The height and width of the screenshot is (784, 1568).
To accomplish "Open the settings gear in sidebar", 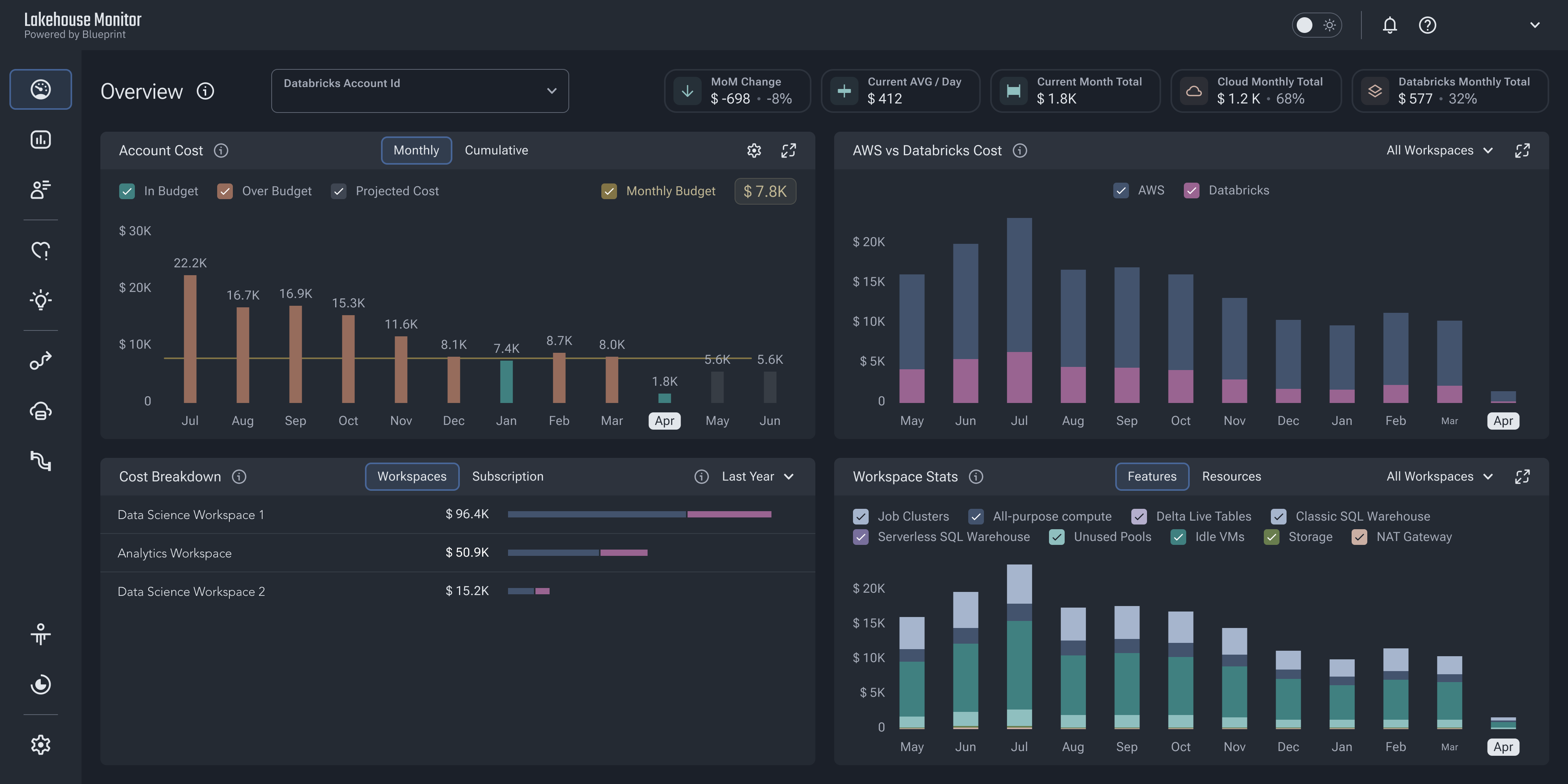I will tap(40, 744).
